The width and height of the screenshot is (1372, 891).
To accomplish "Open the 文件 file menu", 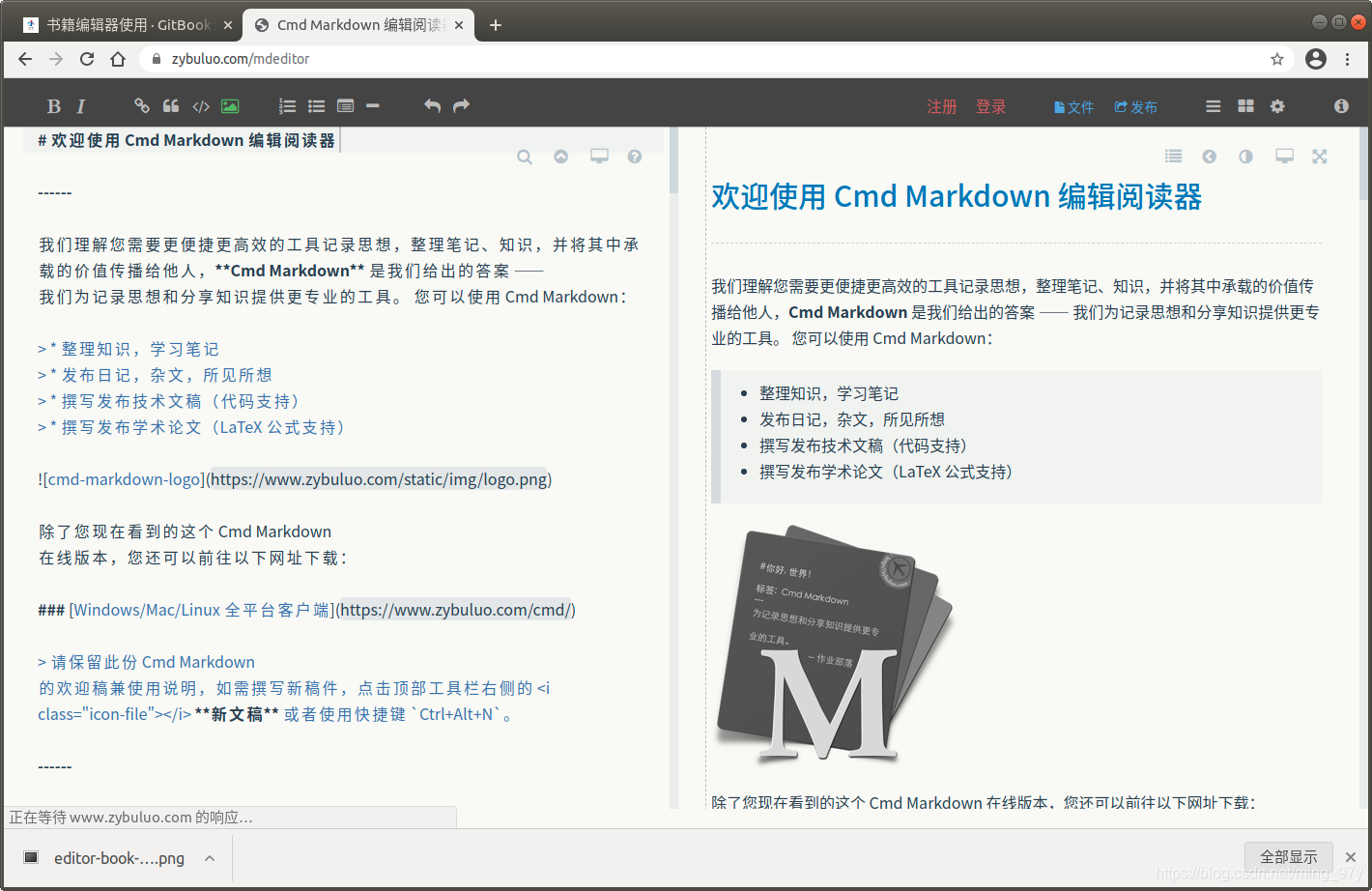I will click(1073, 107).
